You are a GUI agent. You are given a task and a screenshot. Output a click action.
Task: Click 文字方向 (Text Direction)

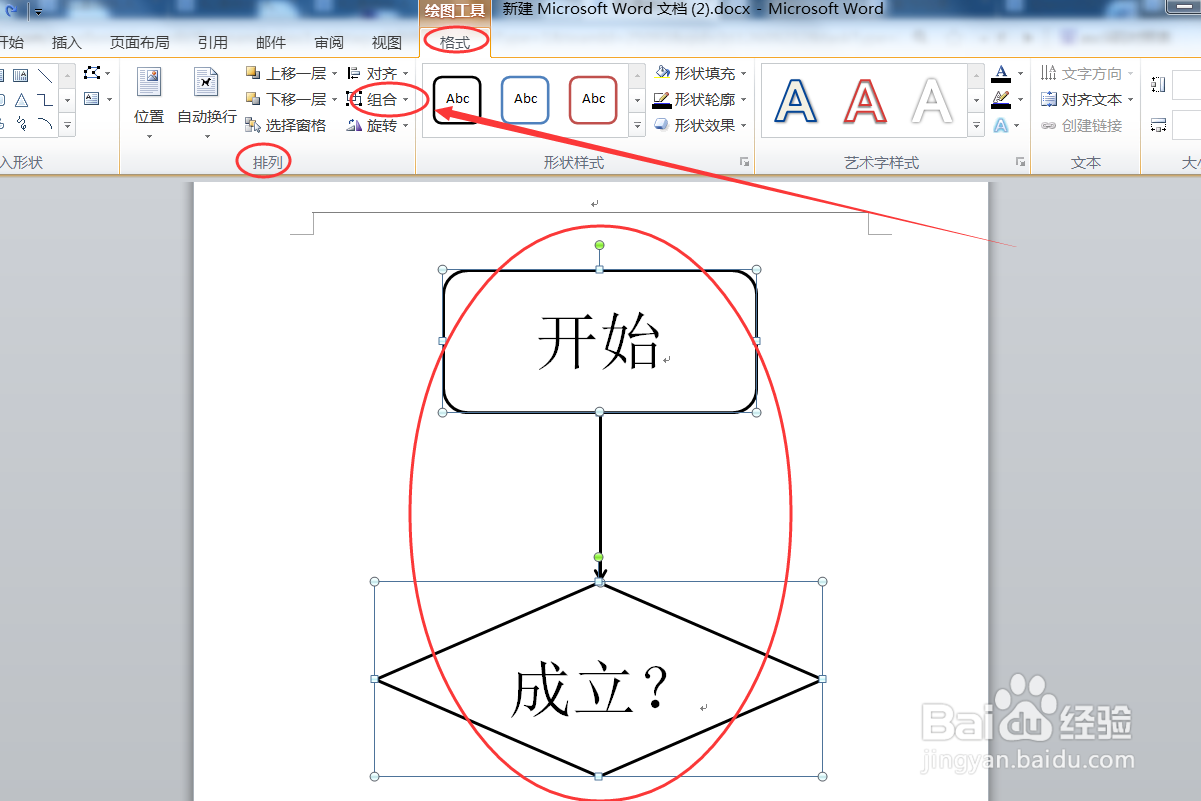(1087, 73)
